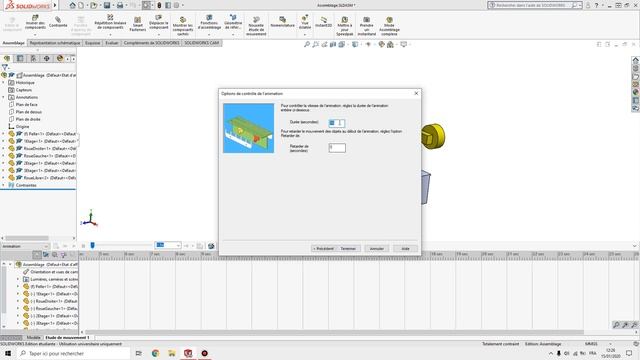Click the New document icon
640x360 pixels.
(x=81, y=5)
